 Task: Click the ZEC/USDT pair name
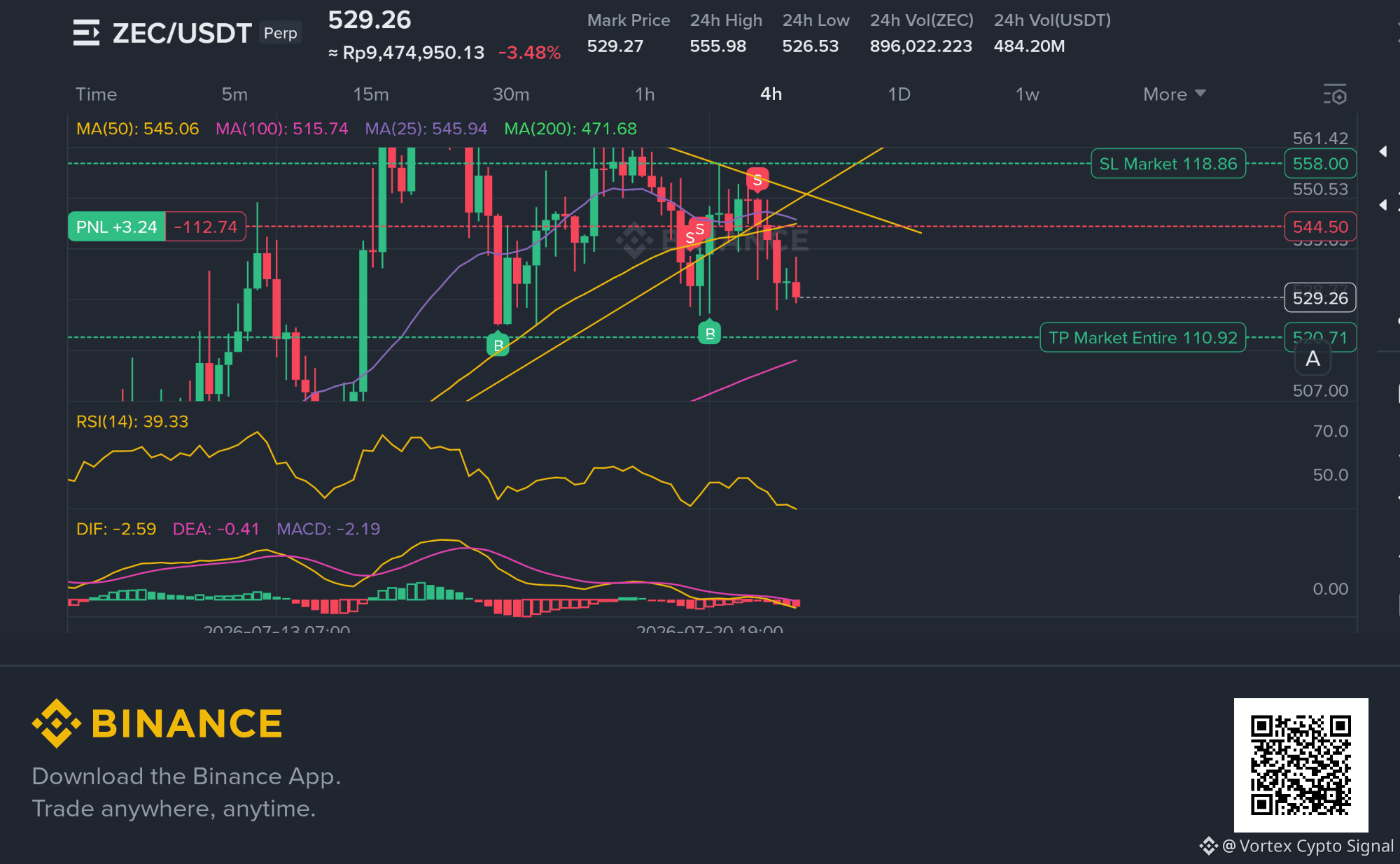click(182, 33)
